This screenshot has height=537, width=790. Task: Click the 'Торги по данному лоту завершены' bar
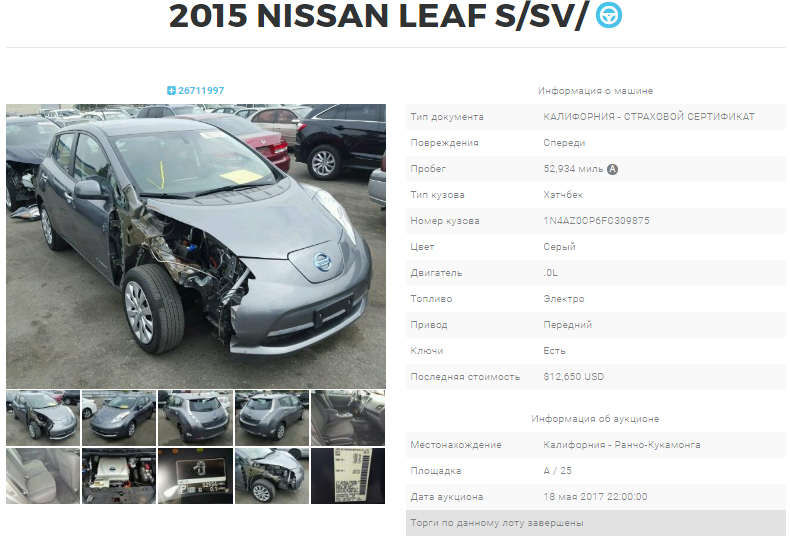click(596, 523)
